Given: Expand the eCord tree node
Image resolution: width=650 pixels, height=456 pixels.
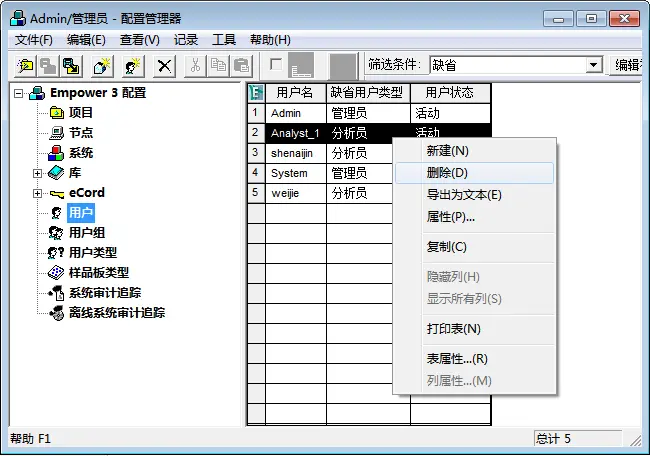Looking at the screenshot, I should click(37, 193).
